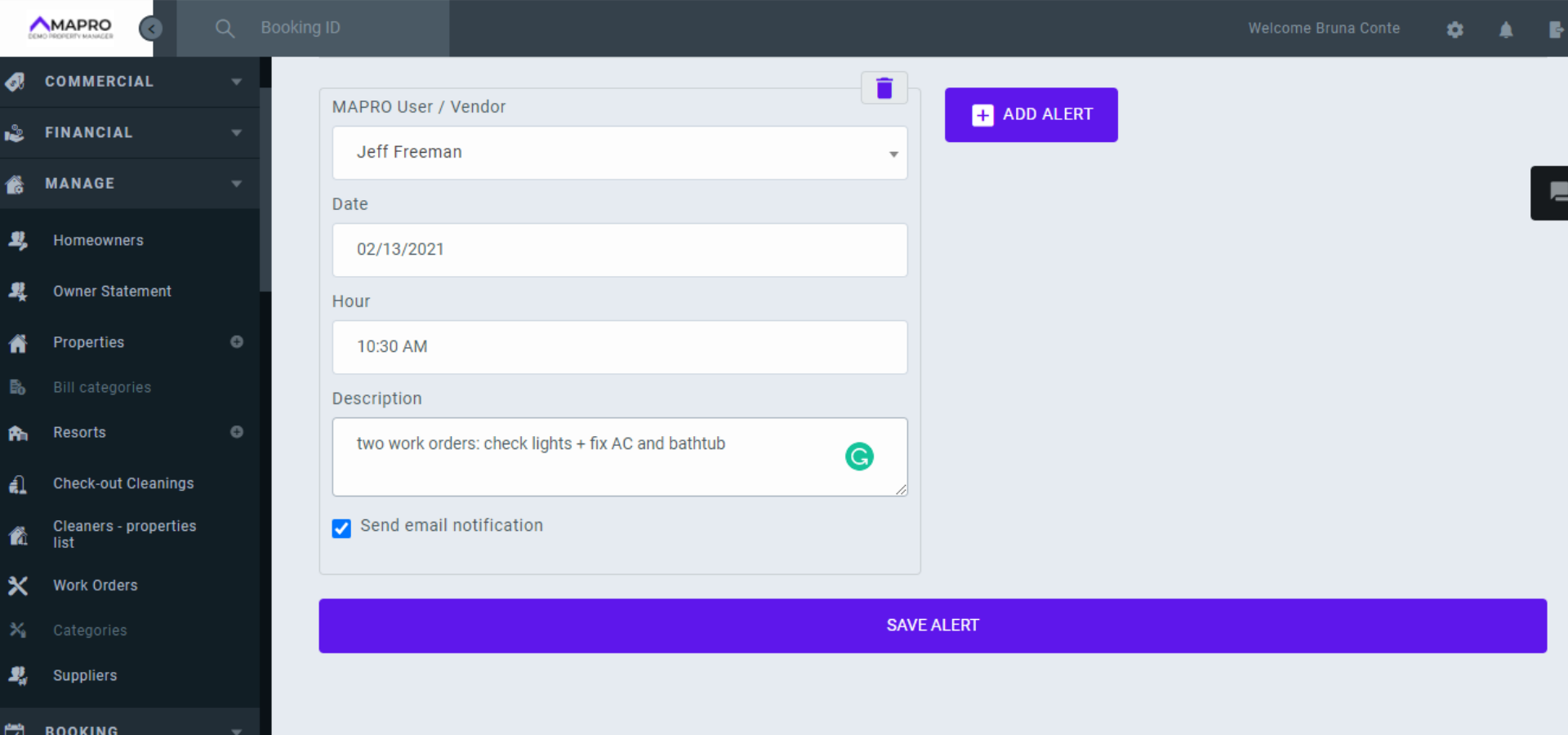
Task: Click the Grammarly icon in description
Action: pyautogui.click(x=859, y=457)
